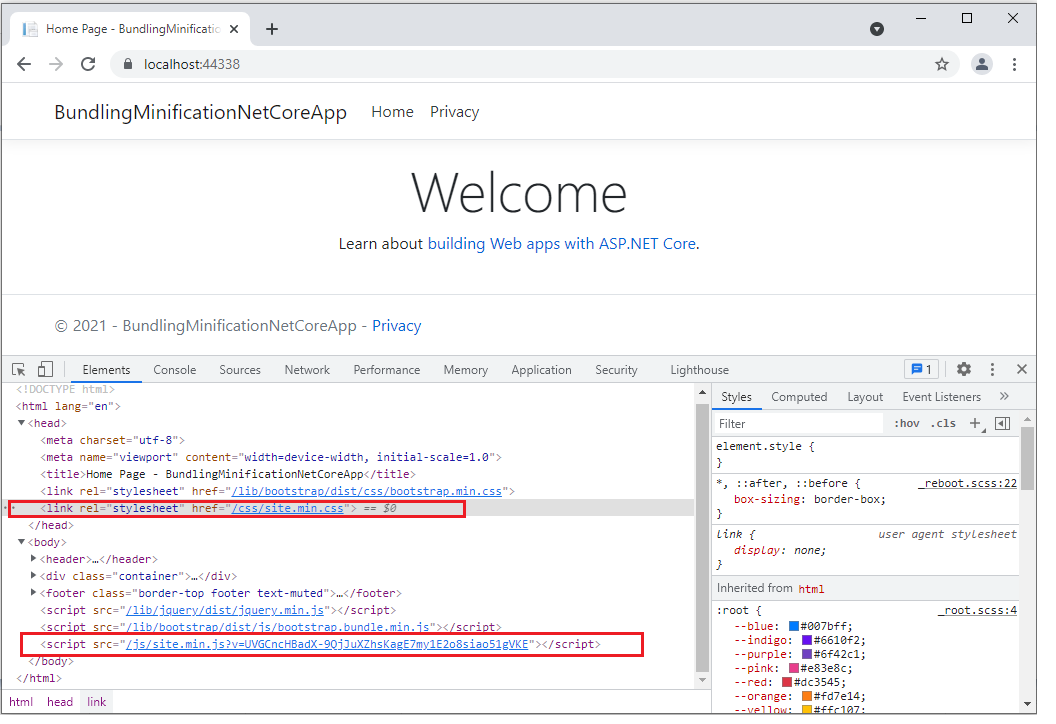Click the Home navigation link

point(393,112)
